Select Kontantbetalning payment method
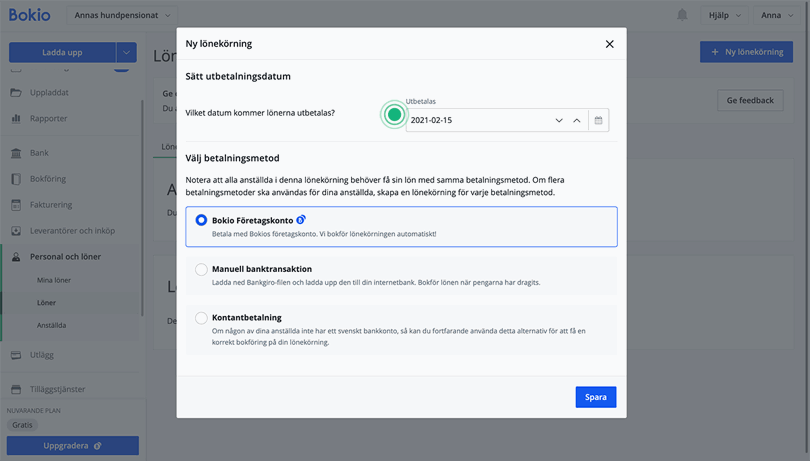The height and width of the screenshot is (461, 810). point(401,329)
